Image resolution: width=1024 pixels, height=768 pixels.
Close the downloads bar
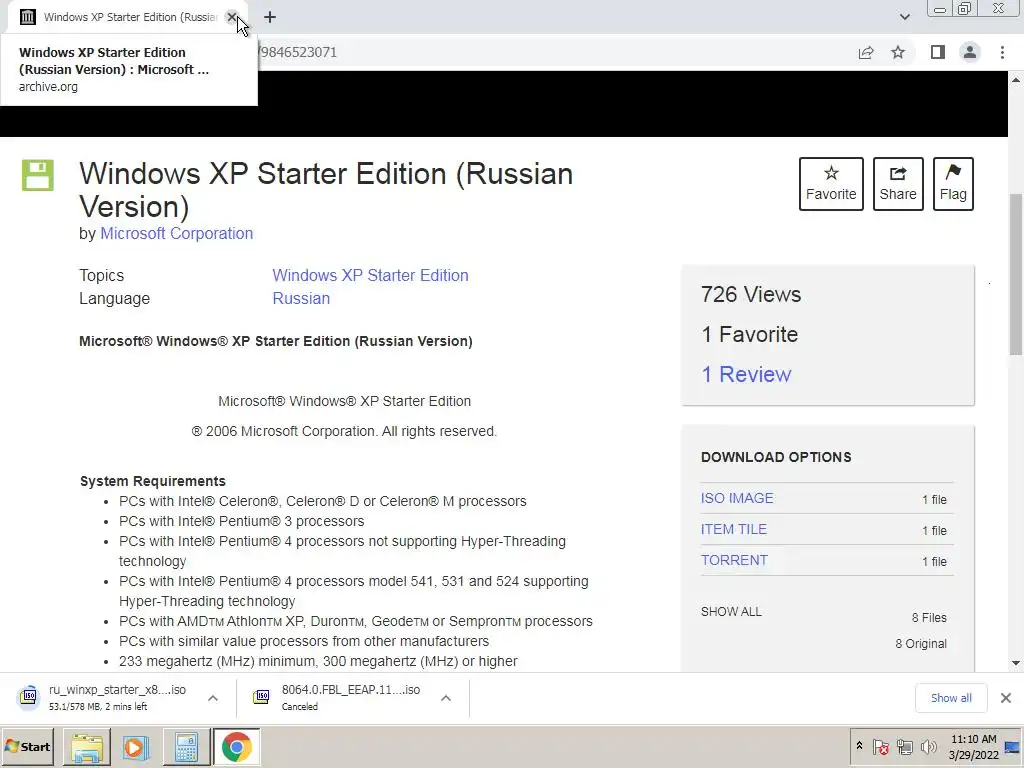[1006, 698]
